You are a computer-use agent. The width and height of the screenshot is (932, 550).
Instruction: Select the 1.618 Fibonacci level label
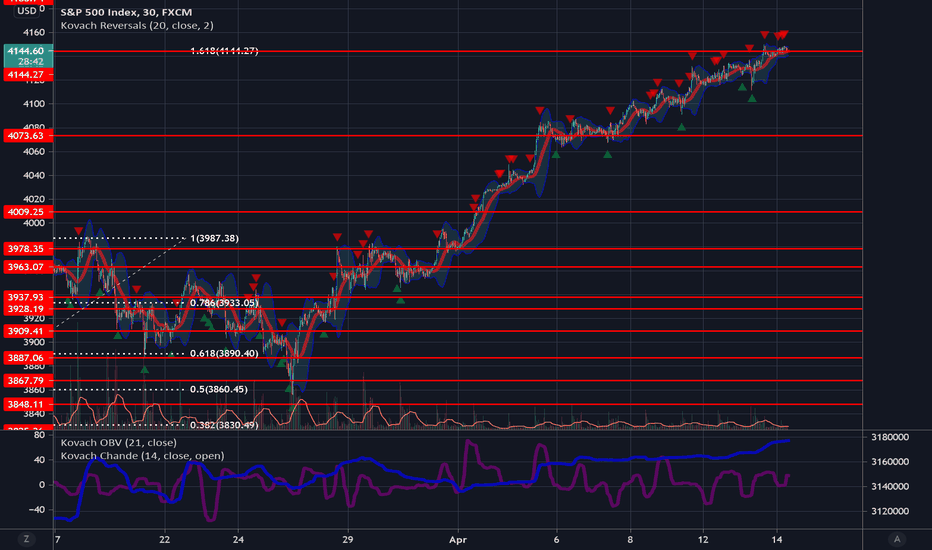click(x=224, y=51)
